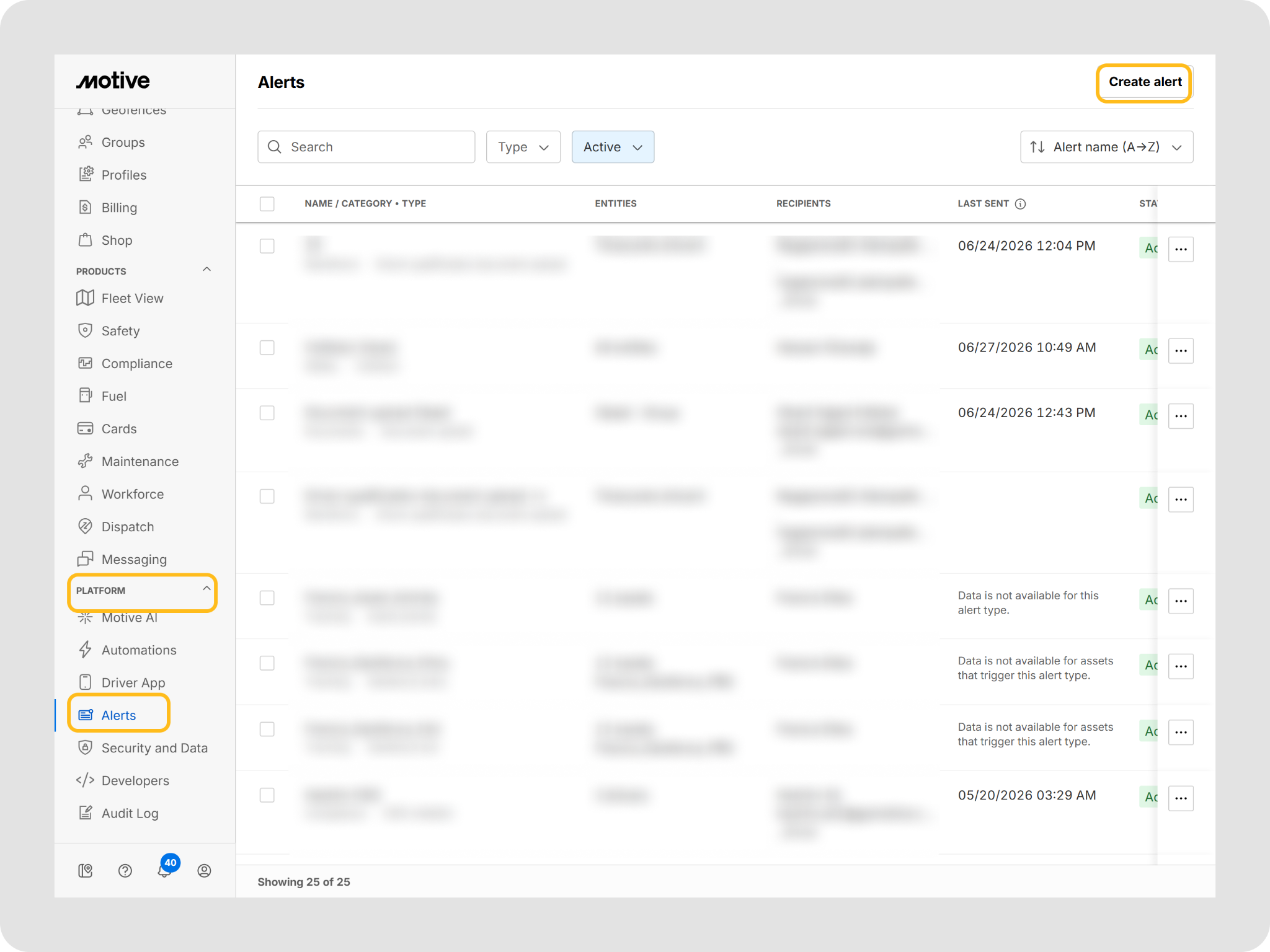The height and width of the screenshot is (952, 1270).
Task: Open the user account icon
Action: (204, 871)
